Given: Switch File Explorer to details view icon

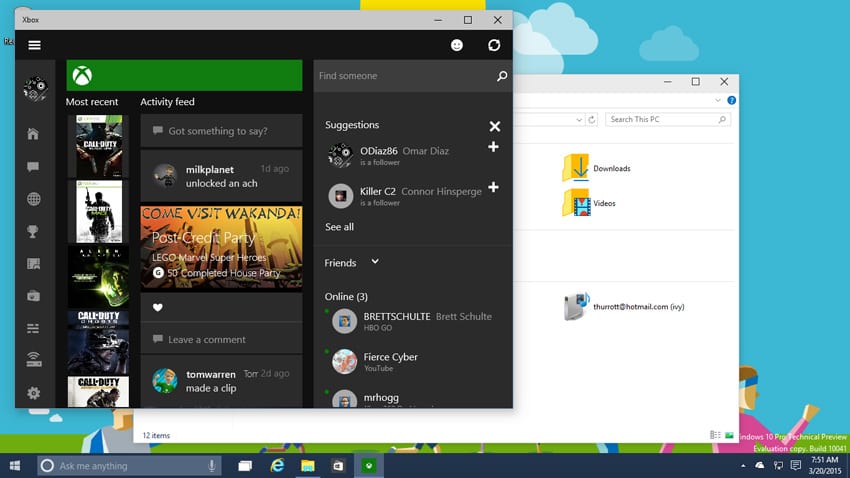Looking at the screenshot, I should (715, 435).
